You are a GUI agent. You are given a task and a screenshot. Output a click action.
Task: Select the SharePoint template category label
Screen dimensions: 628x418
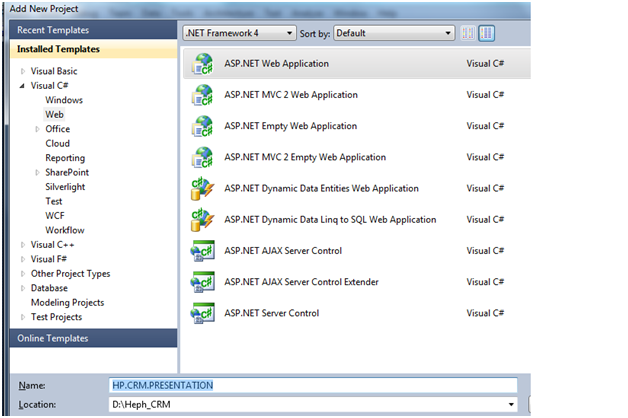[67, 173]
